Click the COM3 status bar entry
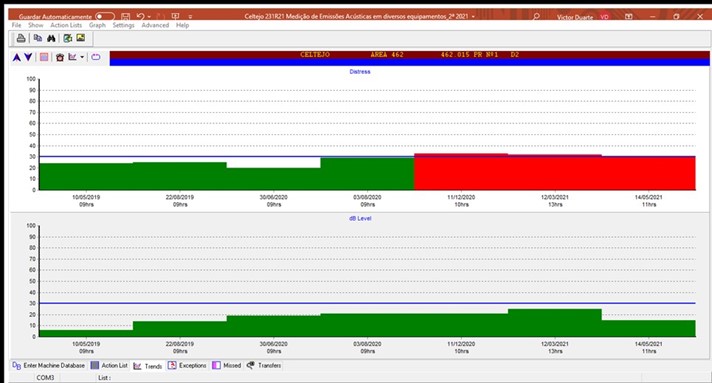712x383 pixels. click(45, 378)
